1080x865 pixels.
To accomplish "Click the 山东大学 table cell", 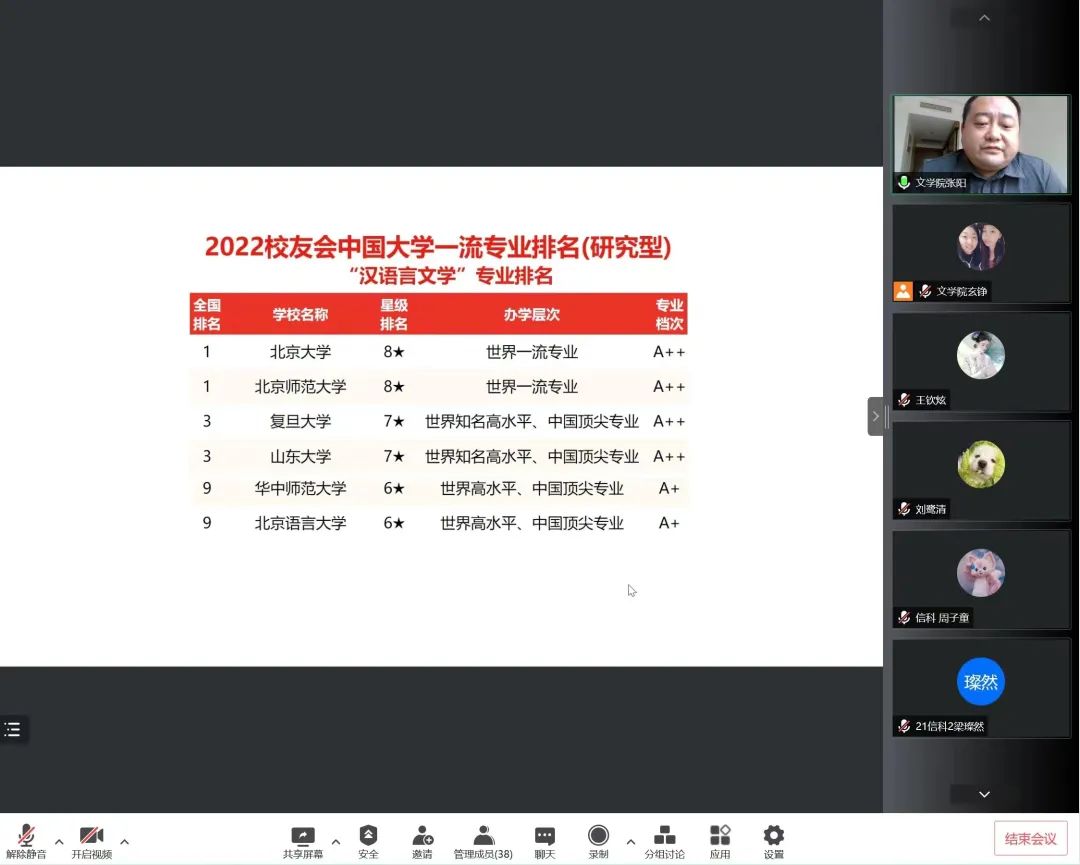I will tap(300, 456).
